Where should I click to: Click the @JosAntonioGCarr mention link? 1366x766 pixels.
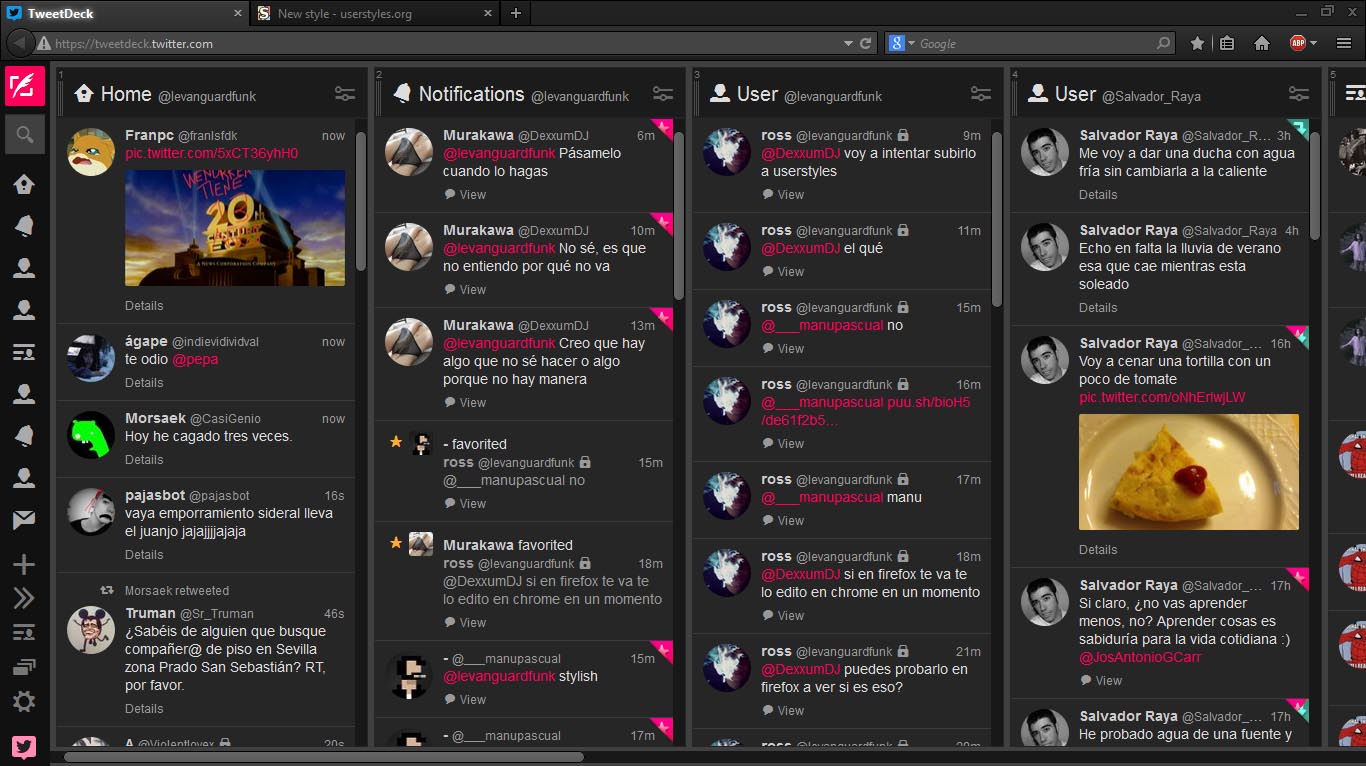1140,657
